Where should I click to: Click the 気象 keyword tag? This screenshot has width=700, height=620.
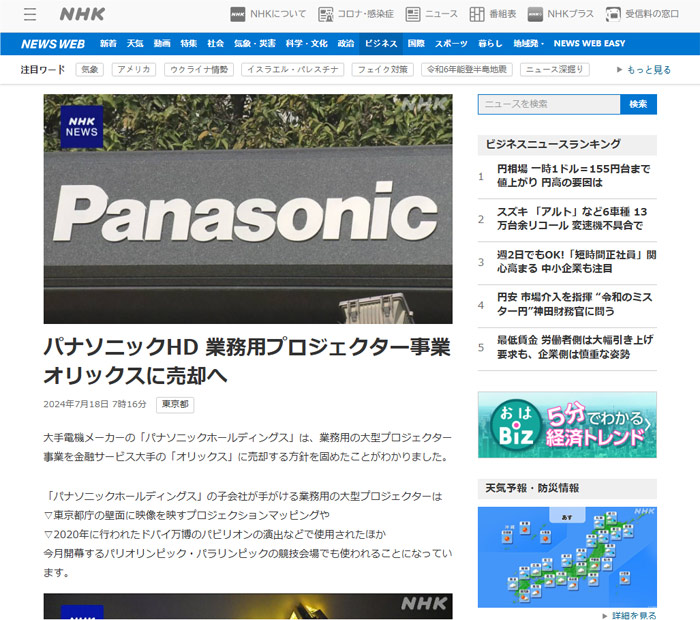(x=90, y=70)
